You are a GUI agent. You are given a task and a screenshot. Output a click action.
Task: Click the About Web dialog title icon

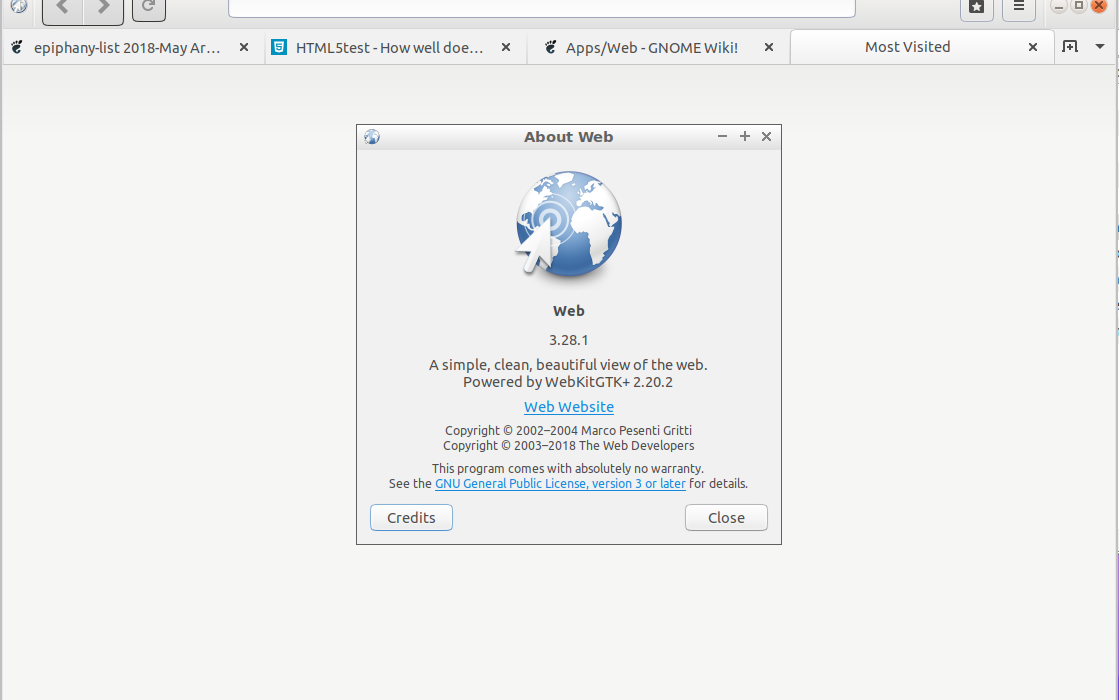pyautogui.click(x=372, y=136)
